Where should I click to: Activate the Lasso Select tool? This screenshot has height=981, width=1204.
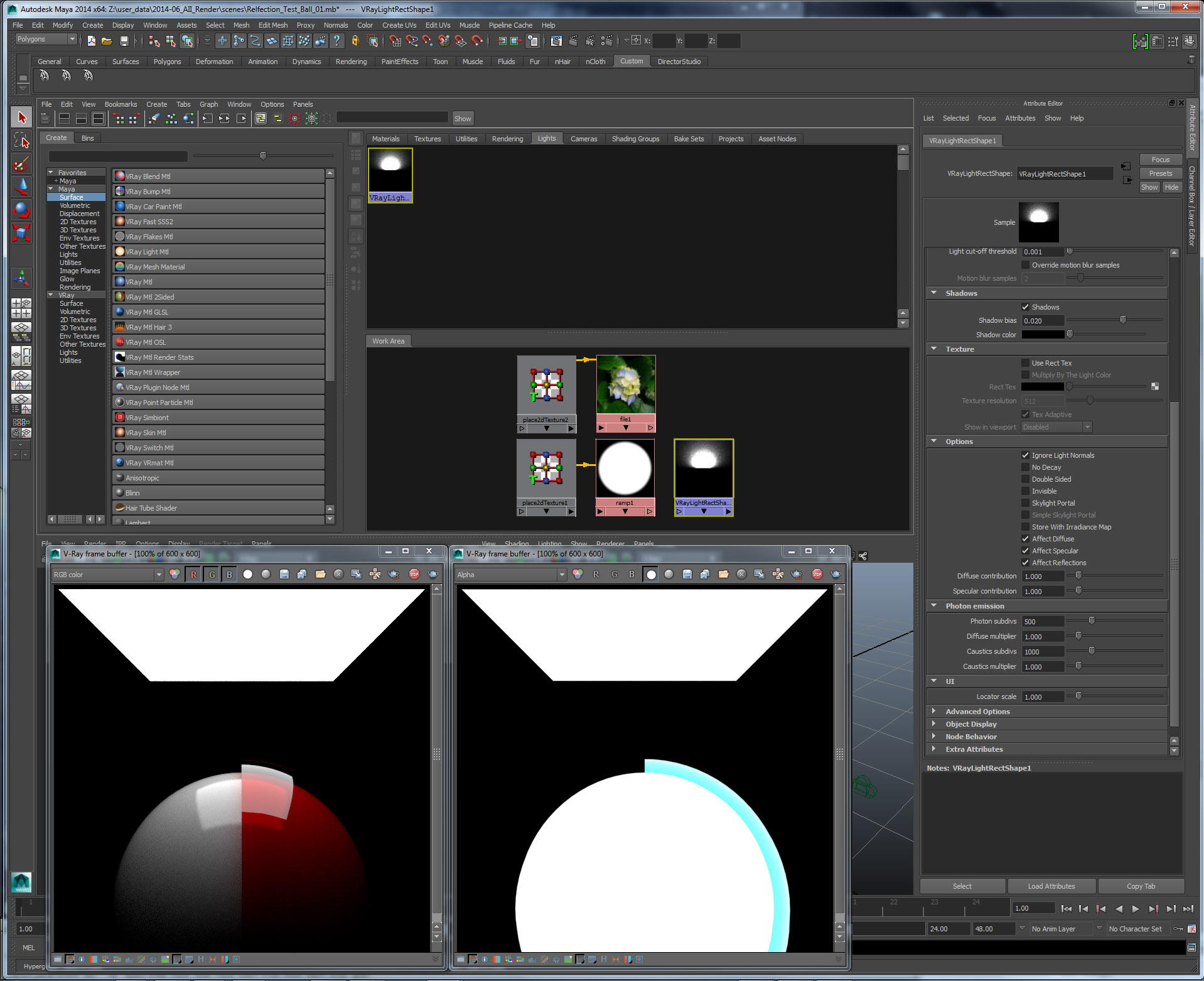point(21,141)
